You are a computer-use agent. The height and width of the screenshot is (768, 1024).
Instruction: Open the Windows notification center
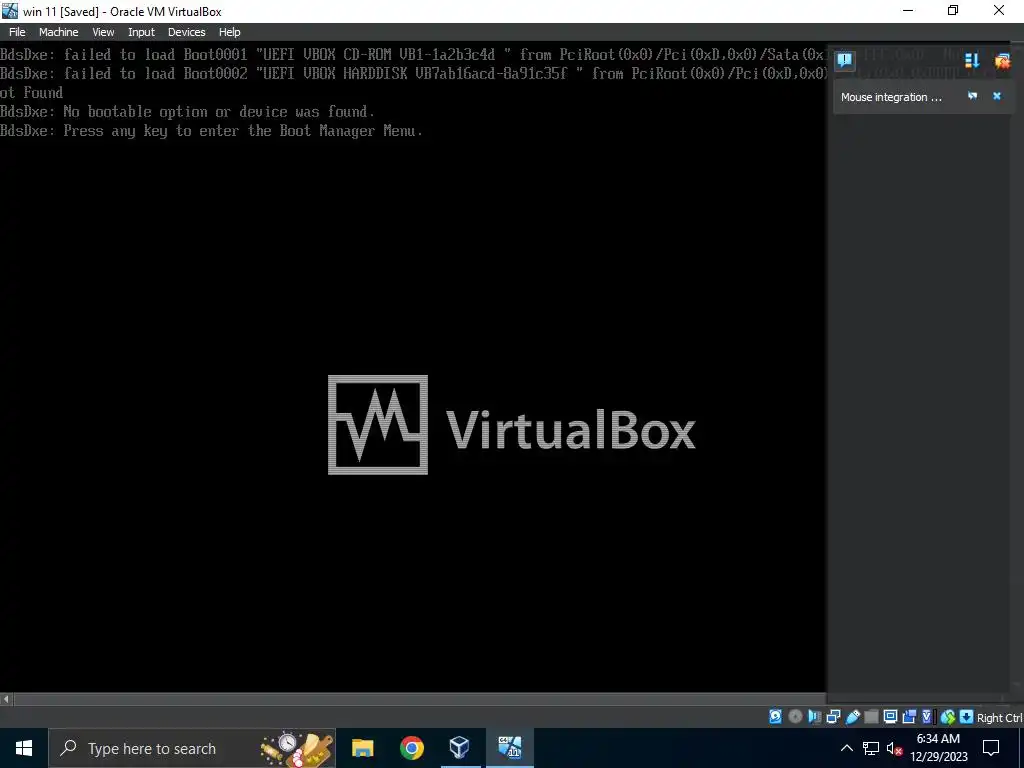pos(991,748)
